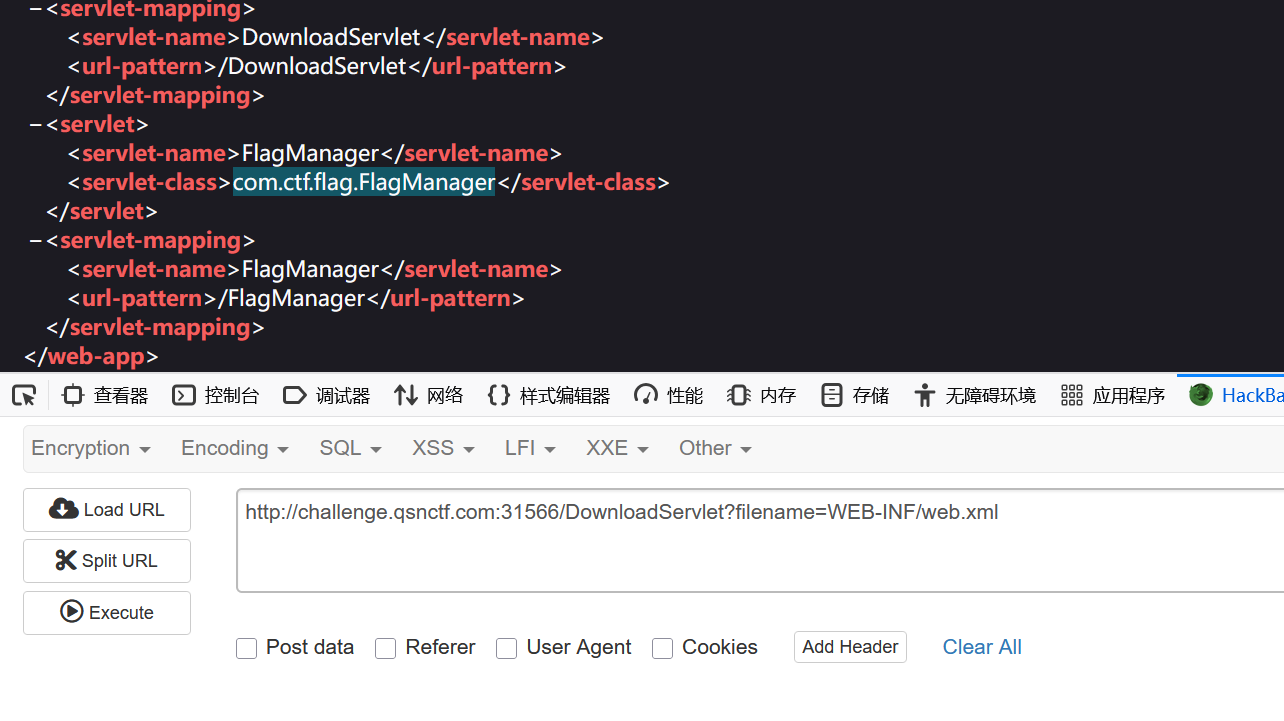Open the Memory (内存) panel
Screen dimensions: 1284x721
point(762,395)
